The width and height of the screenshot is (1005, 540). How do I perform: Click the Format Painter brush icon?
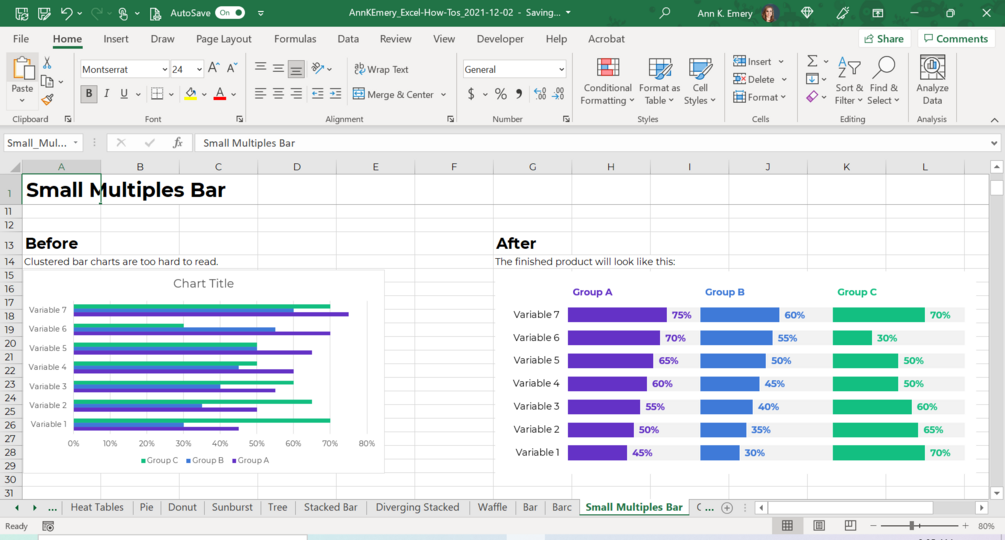[x=47, y=99]
